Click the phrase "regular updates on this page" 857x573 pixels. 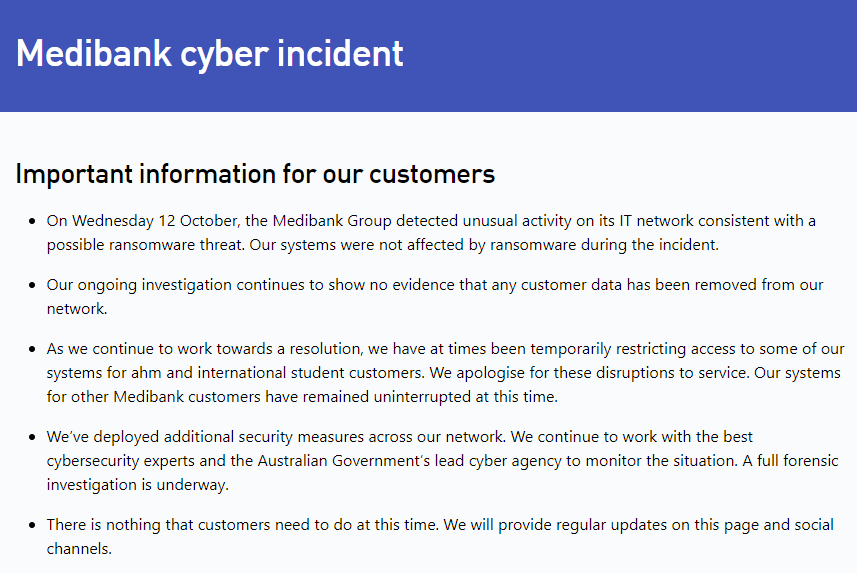click(x=617, y=525)
